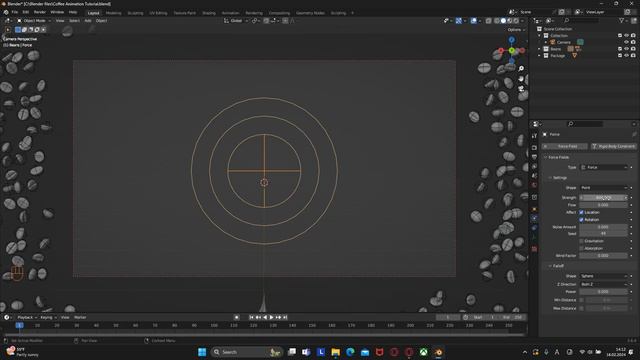The image size is (640, 360).
Task: Open the timeline Marker menu
Action: [80, 317]
